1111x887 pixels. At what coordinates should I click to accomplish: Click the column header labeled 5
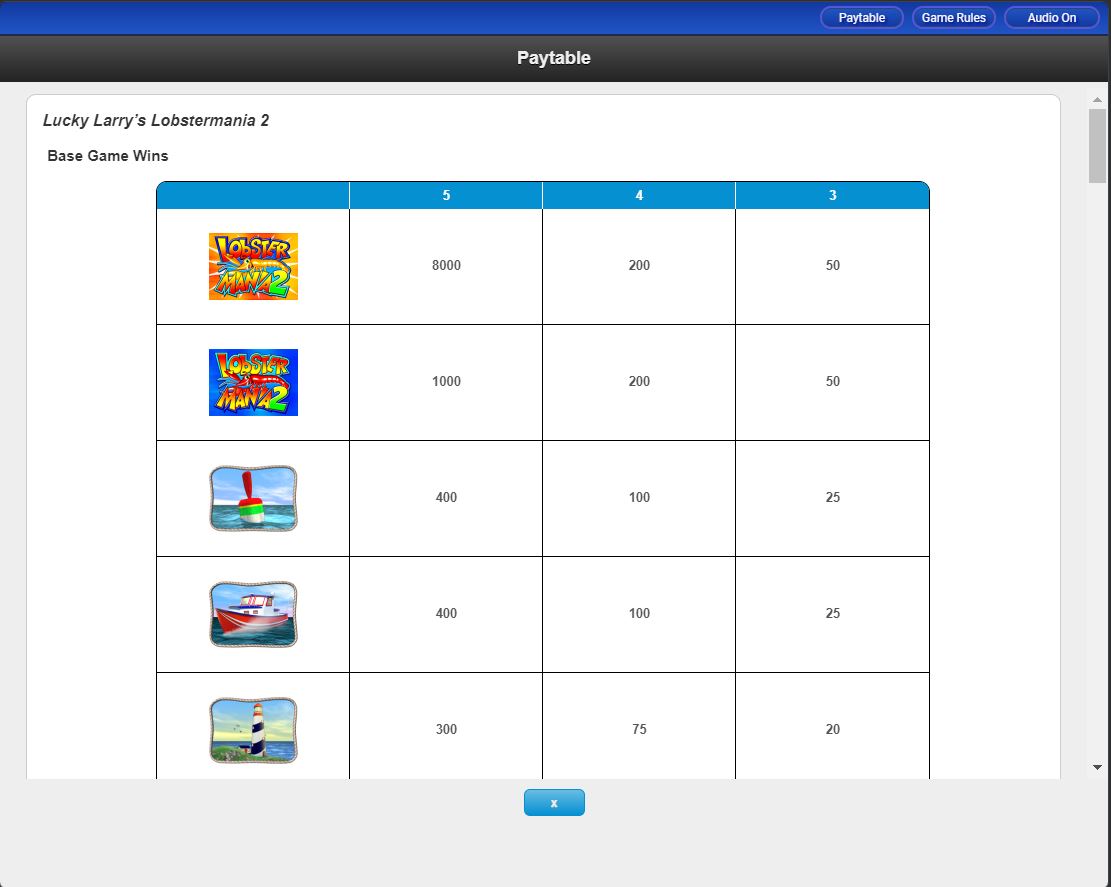[x=446, y=195]
